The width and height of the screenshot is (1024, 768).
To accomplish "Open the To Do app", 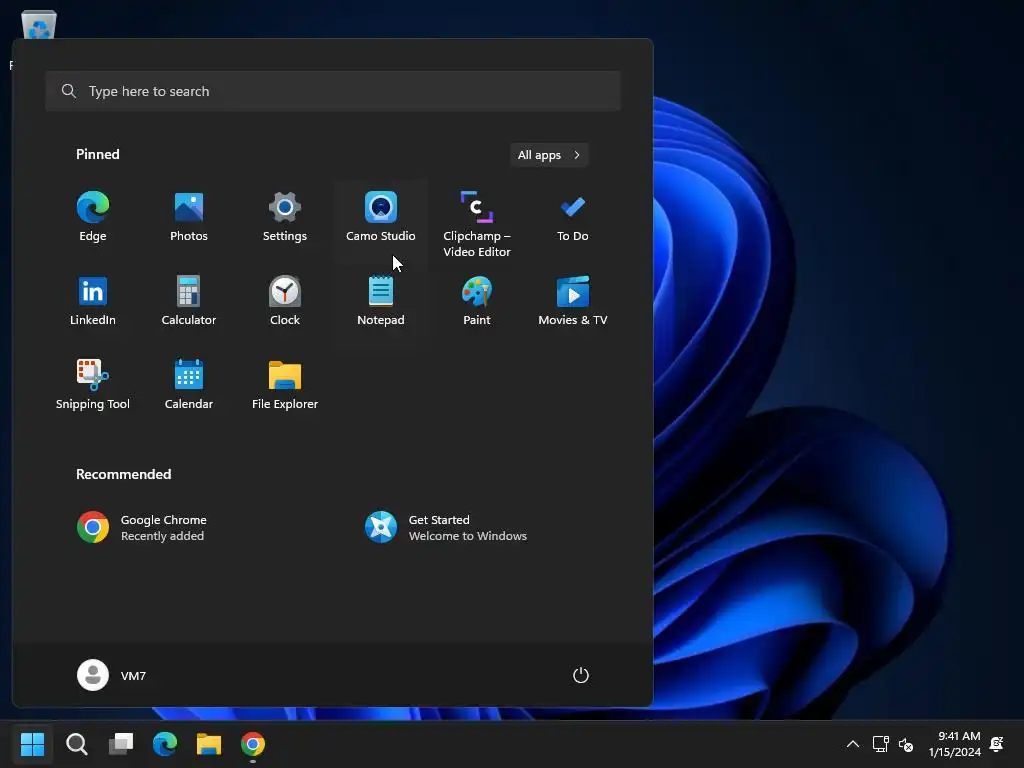I will pyautogui.click(x=573, y=218).
